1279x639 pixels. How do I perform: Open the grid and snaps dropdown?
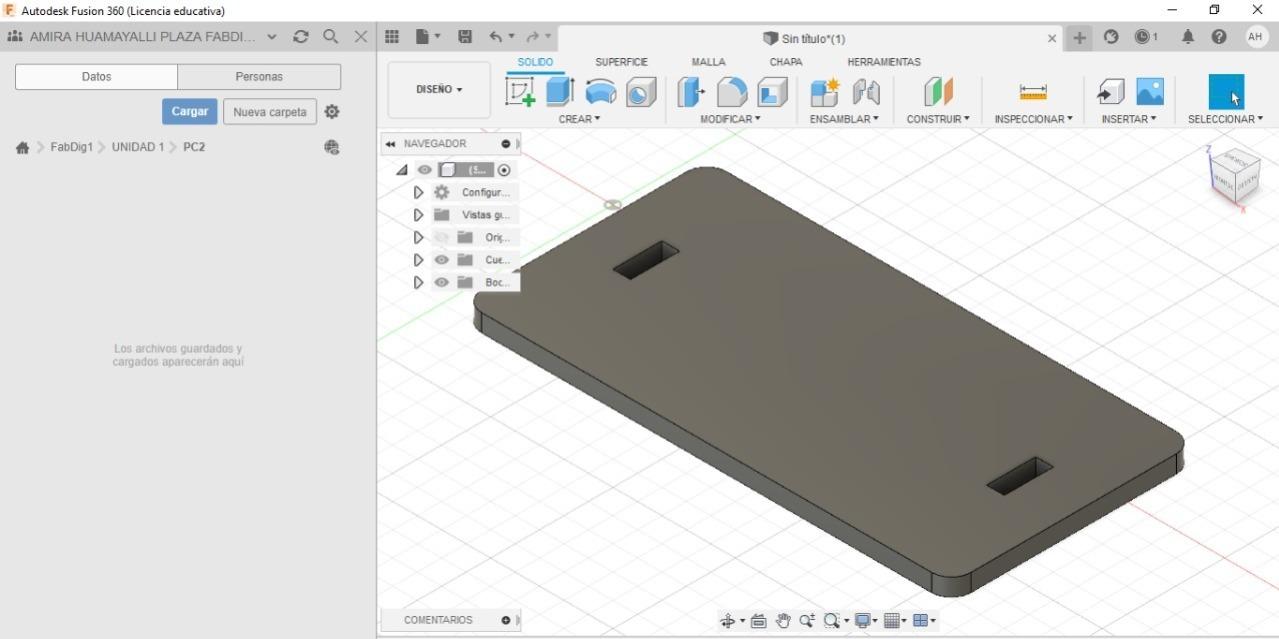pyautogui.click(x=895, y=621)
